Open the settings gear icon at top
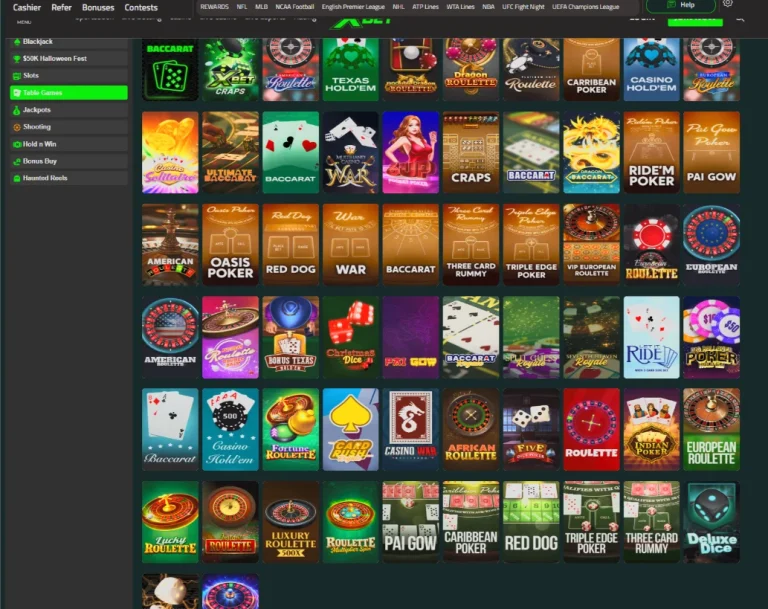Image resolution: width=768 pixels, height=609 pixels. tap(728, 3)
